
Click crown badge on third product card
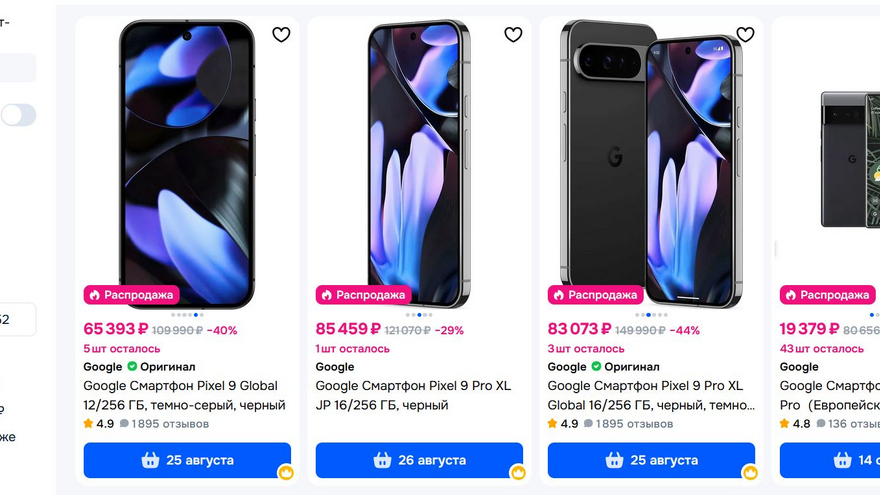(x=750, y=473)
